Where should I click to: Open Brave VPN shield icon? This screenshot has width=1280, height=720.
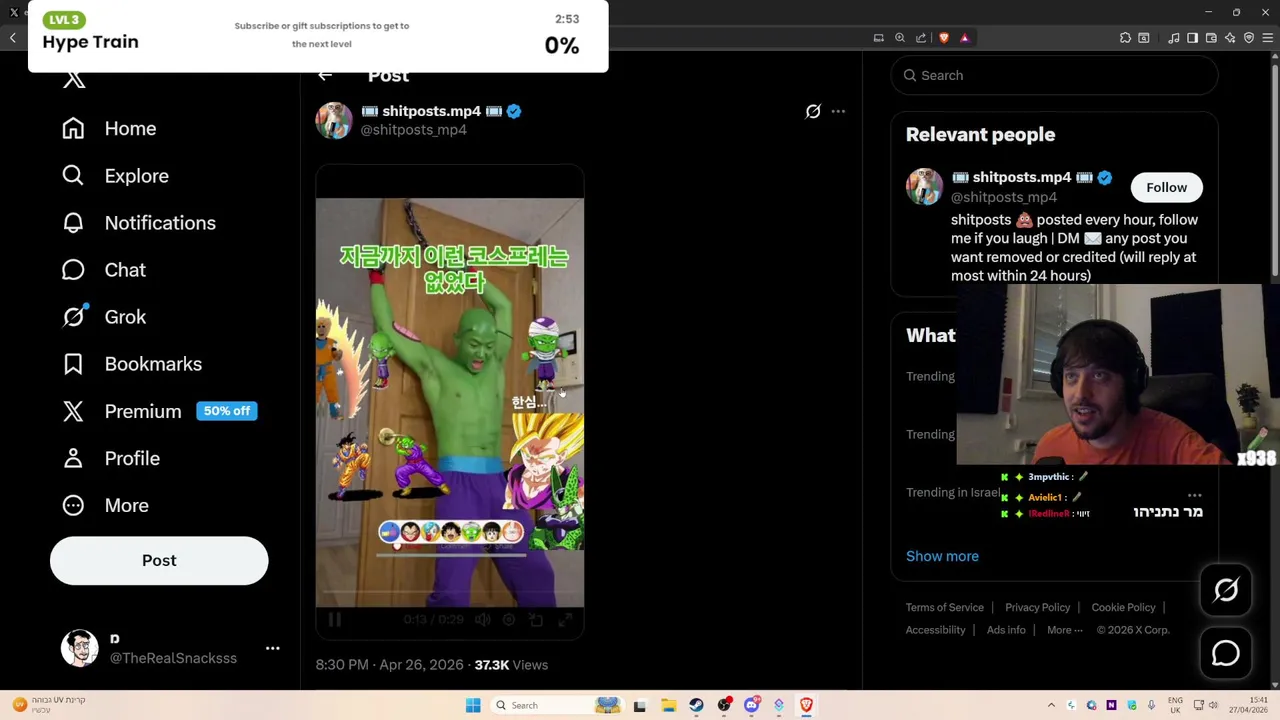(x=1249, y=38)
